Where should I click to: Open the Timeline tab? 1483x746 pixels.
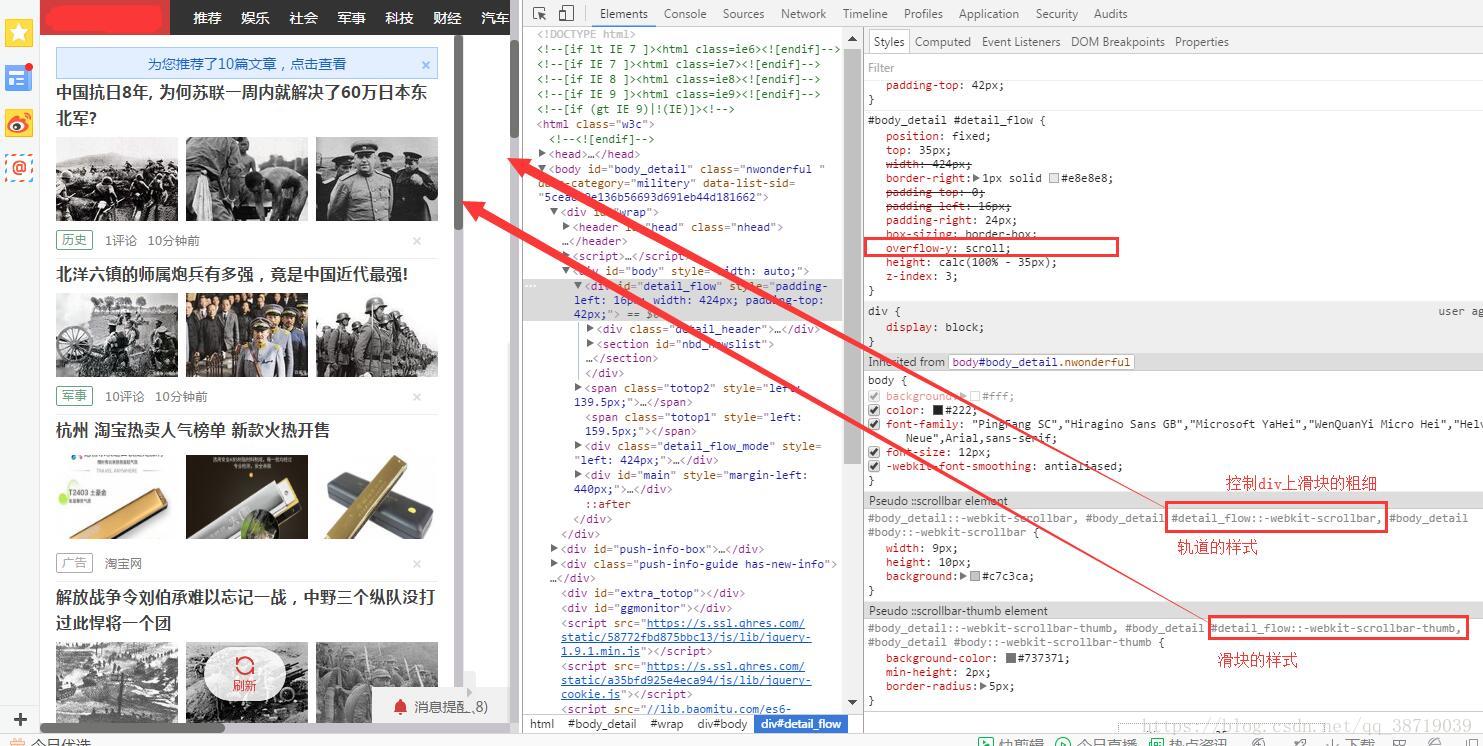(x=865, y=14)
